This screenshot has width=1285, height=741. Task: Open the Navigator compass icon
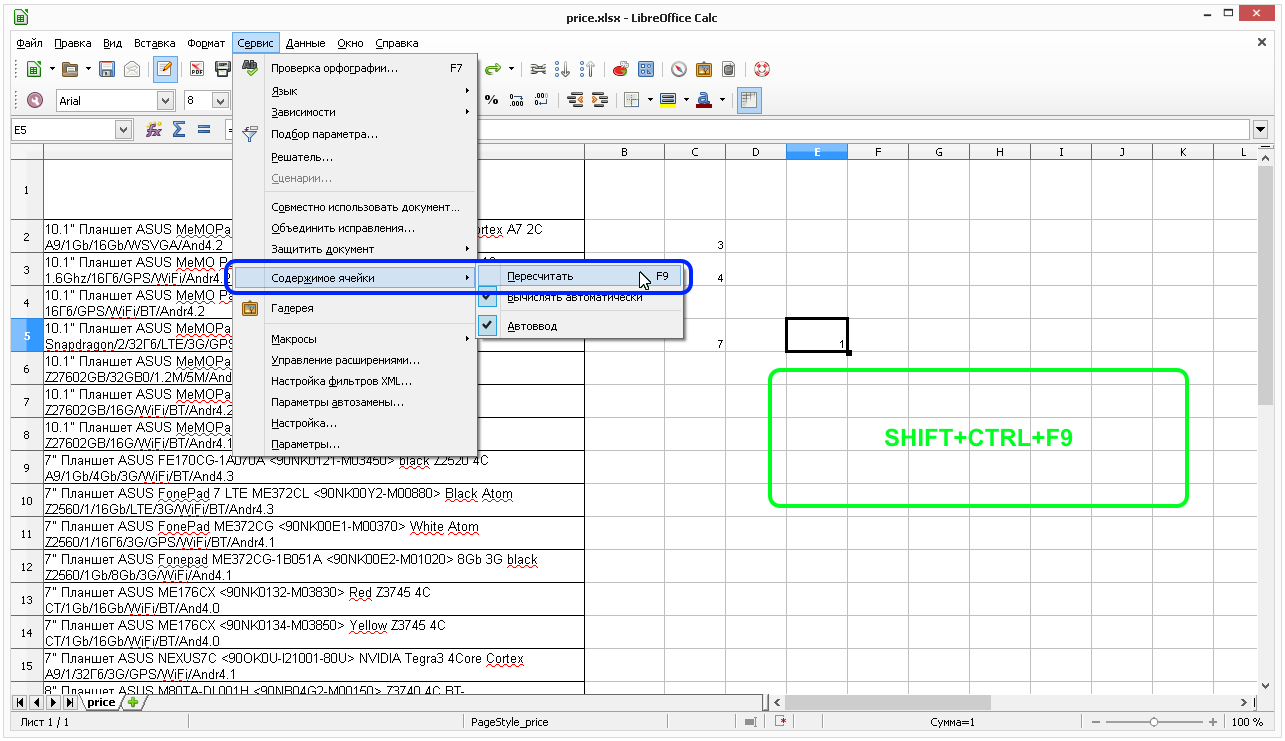[679, 70]
